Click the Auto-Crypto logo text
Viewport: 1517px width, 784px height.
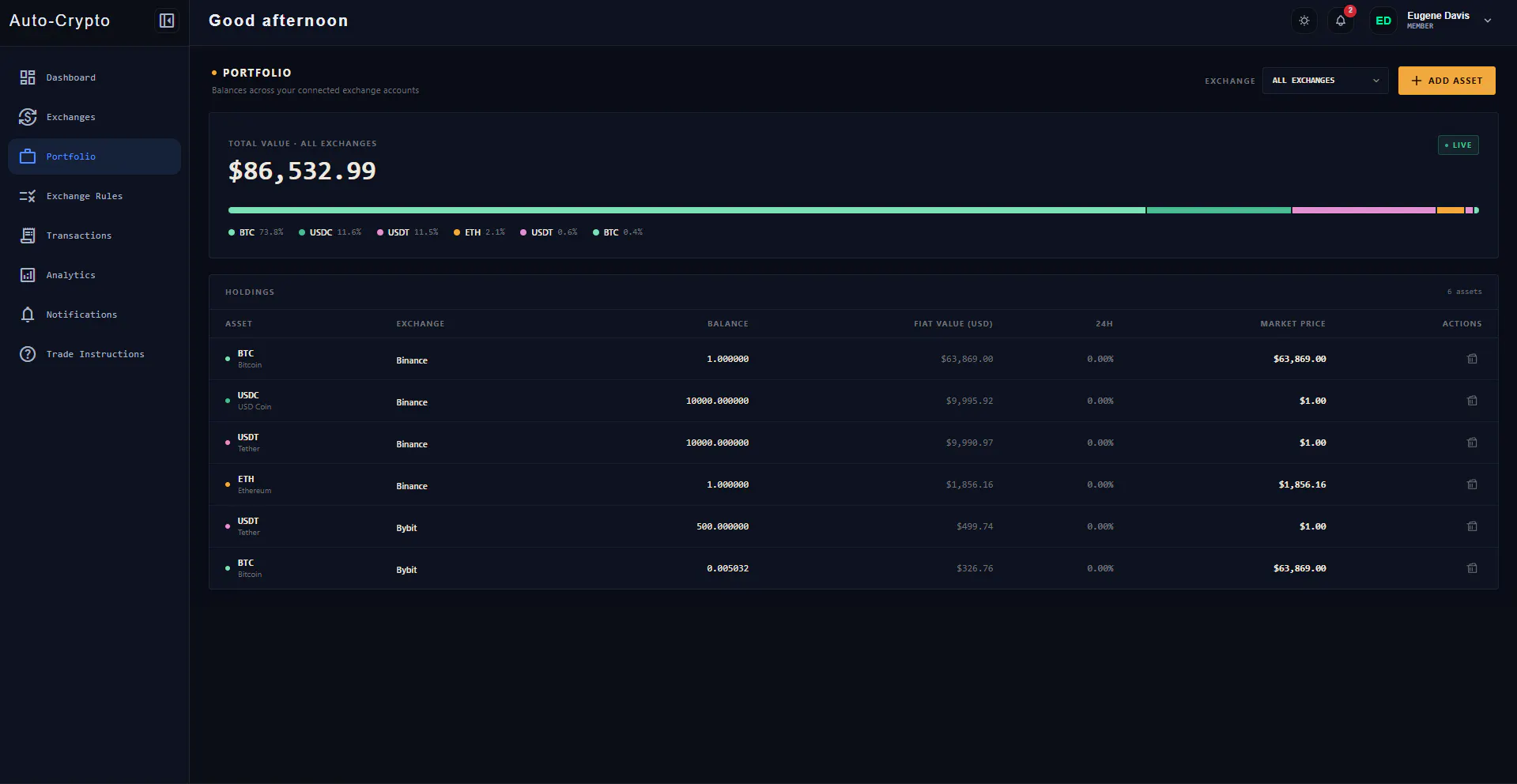(x=59, y=21)
